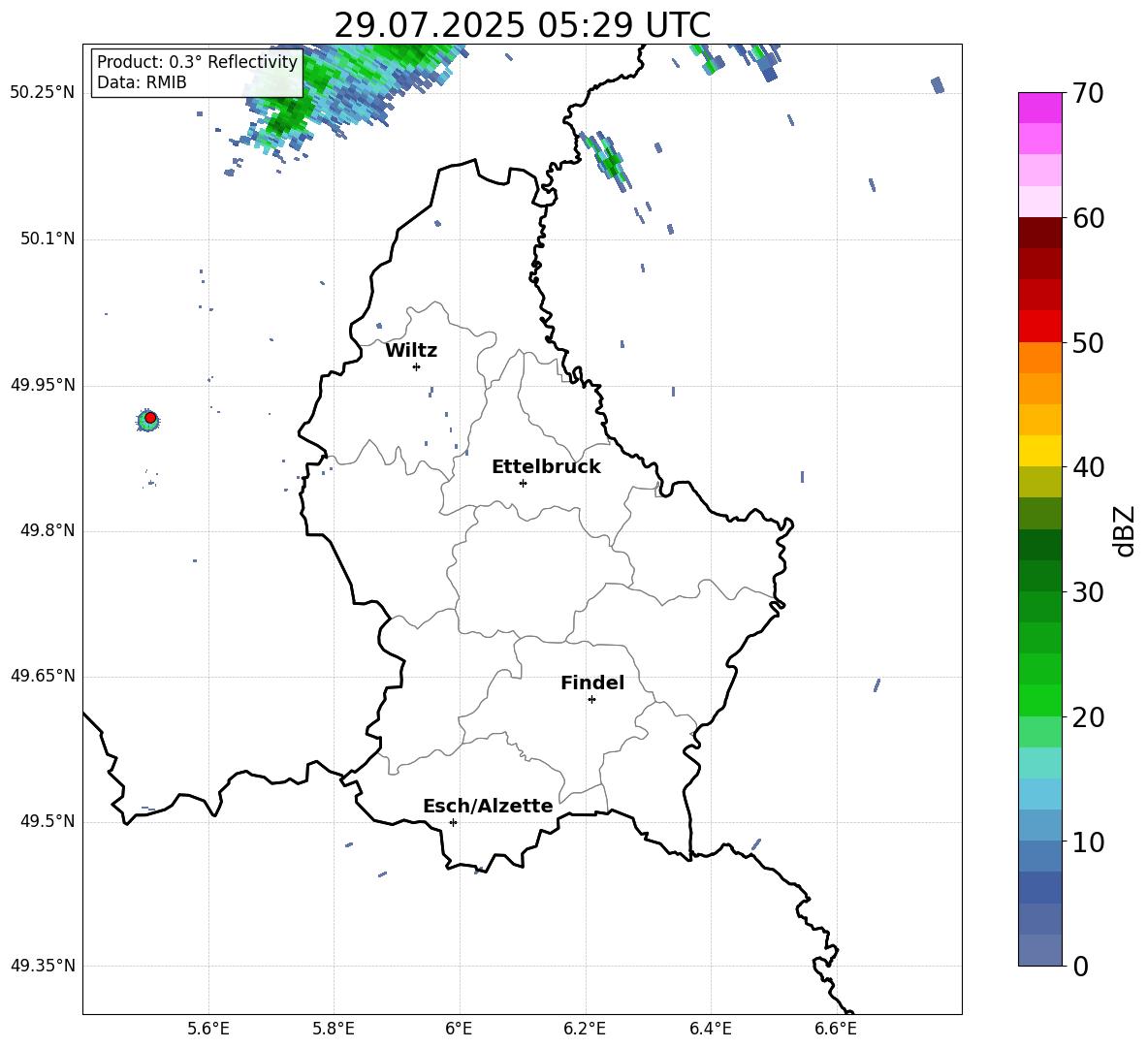Click the 49.5°N latitude label
Viewport: 1148px width, 1048px height.
pos(47,821)
